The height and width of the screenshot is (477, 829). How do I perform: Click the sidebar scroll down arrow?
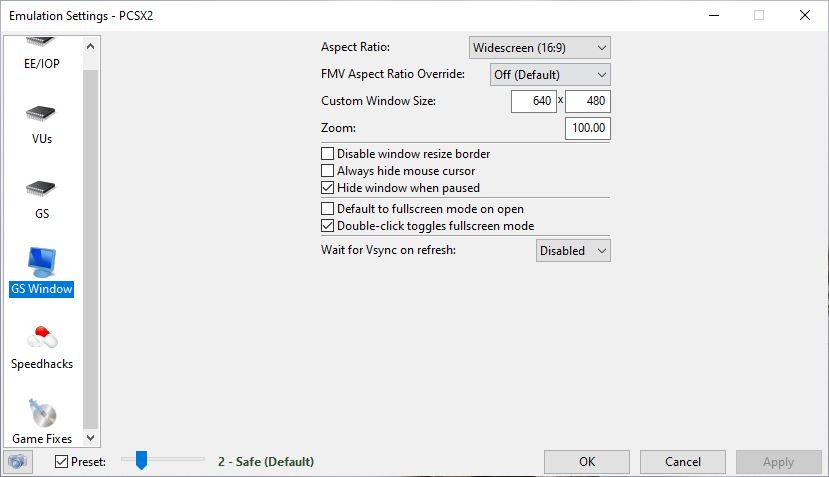[x=90, y=438]
